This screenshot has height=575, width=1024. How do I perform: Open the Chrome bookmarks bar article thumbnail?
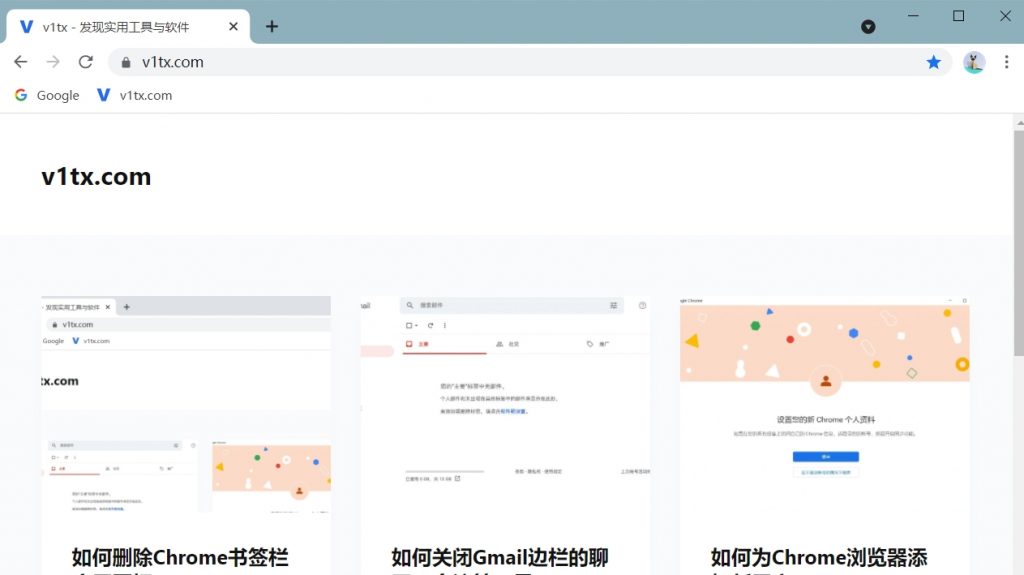tap(186, 404)
